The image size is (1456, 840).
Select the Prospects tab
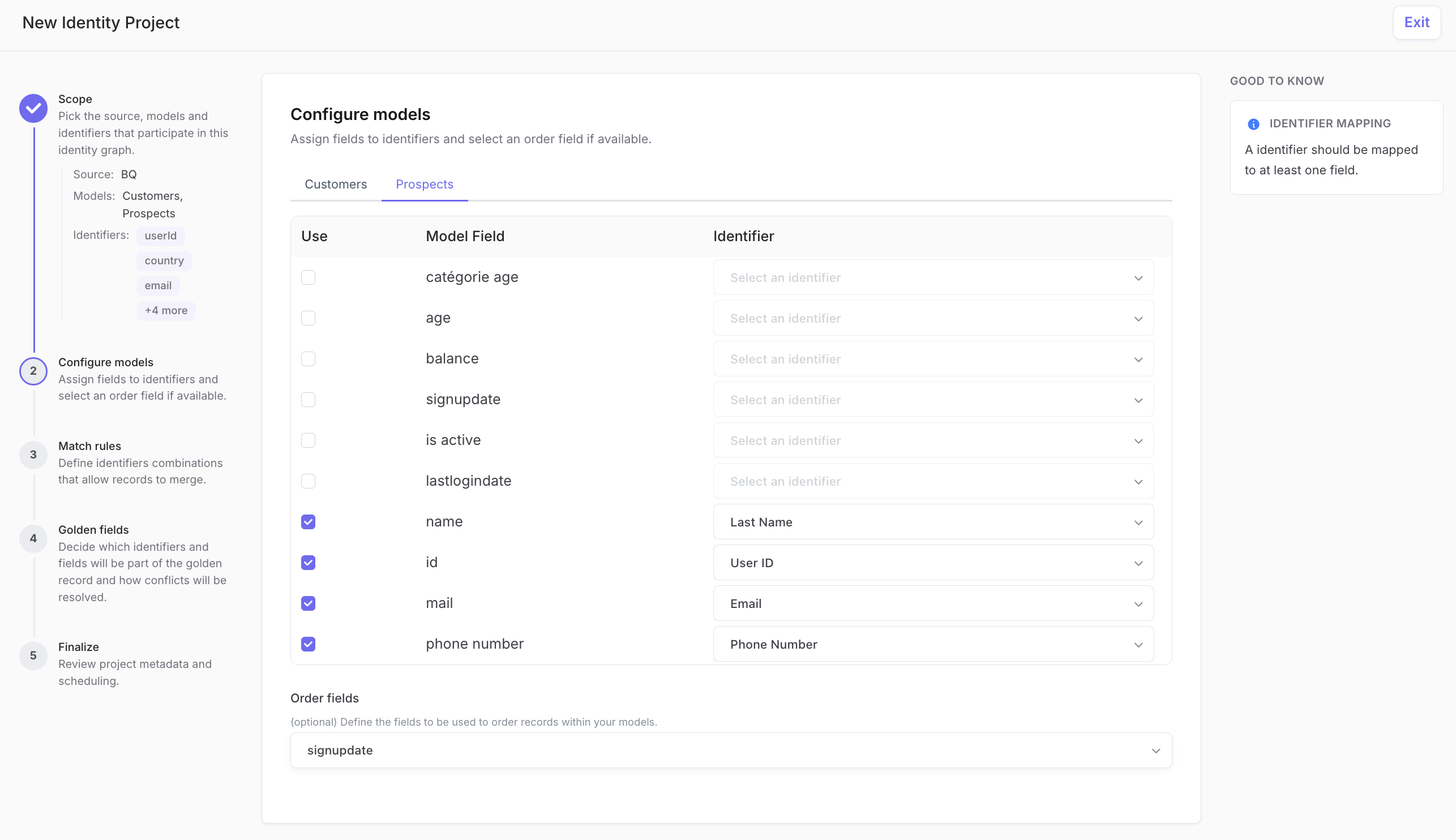pyautogui.click(x=425, y=185)
